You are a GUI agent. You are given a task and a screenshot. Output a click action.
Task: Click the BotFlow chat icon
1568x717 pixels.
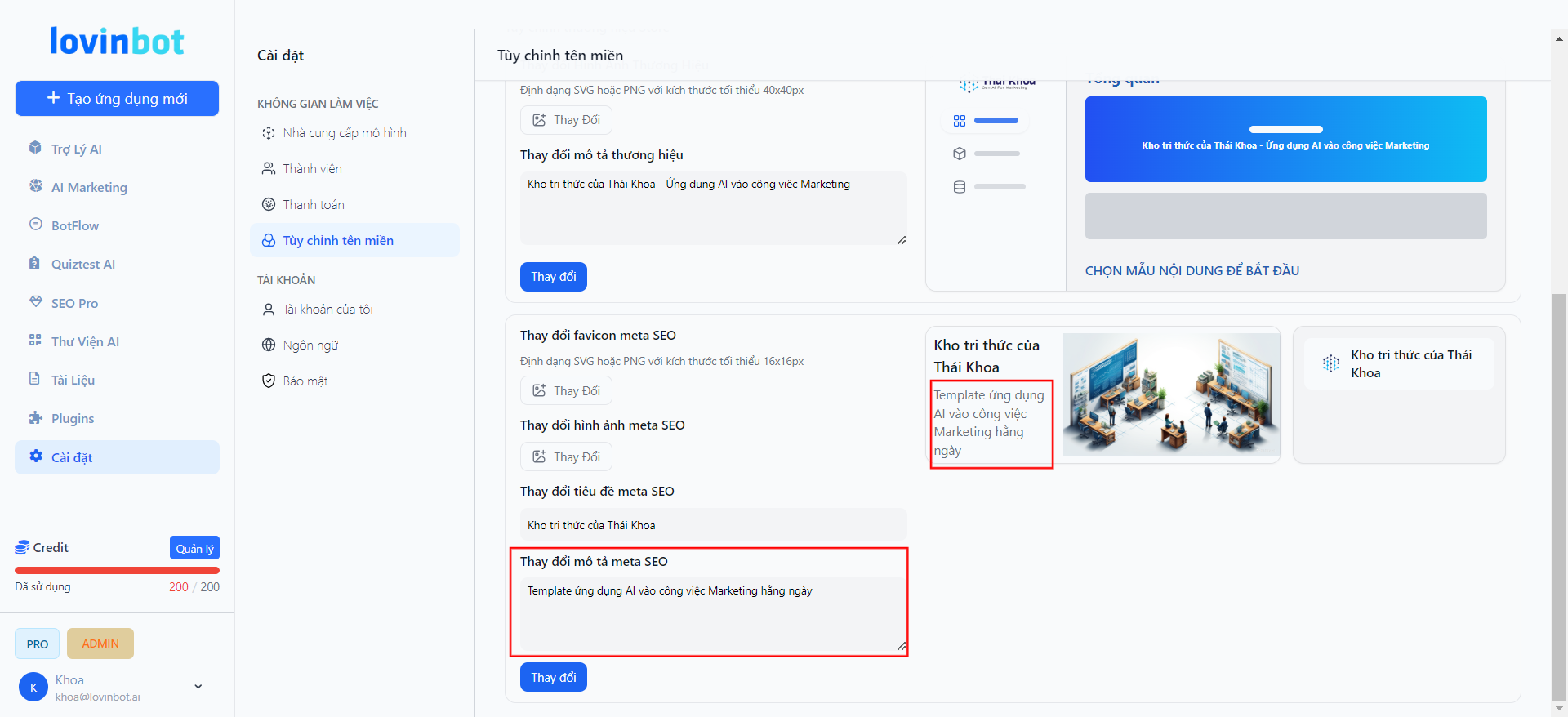[x=35, y=225]
